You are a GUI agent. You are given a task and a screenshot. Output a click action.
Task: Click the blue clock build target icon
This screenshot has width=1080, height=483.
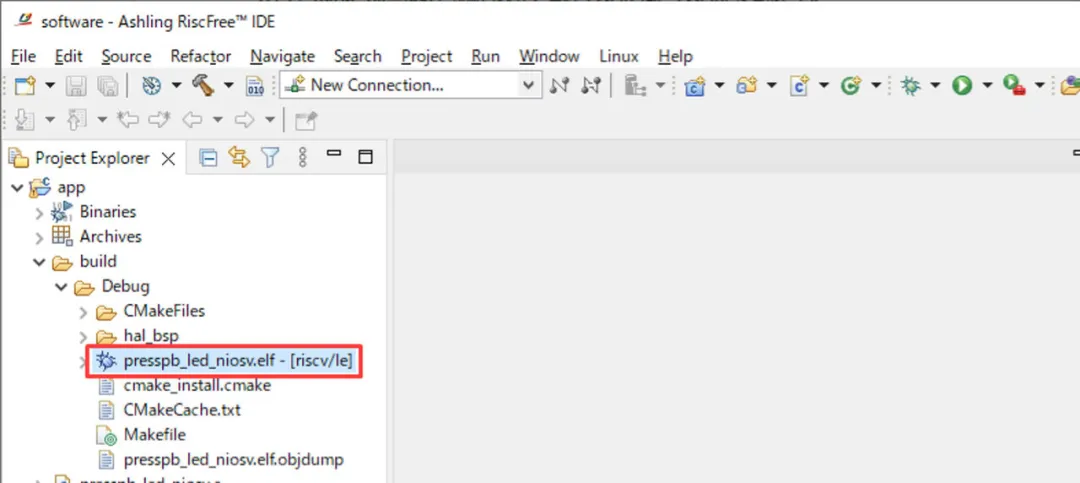(152, 85)
